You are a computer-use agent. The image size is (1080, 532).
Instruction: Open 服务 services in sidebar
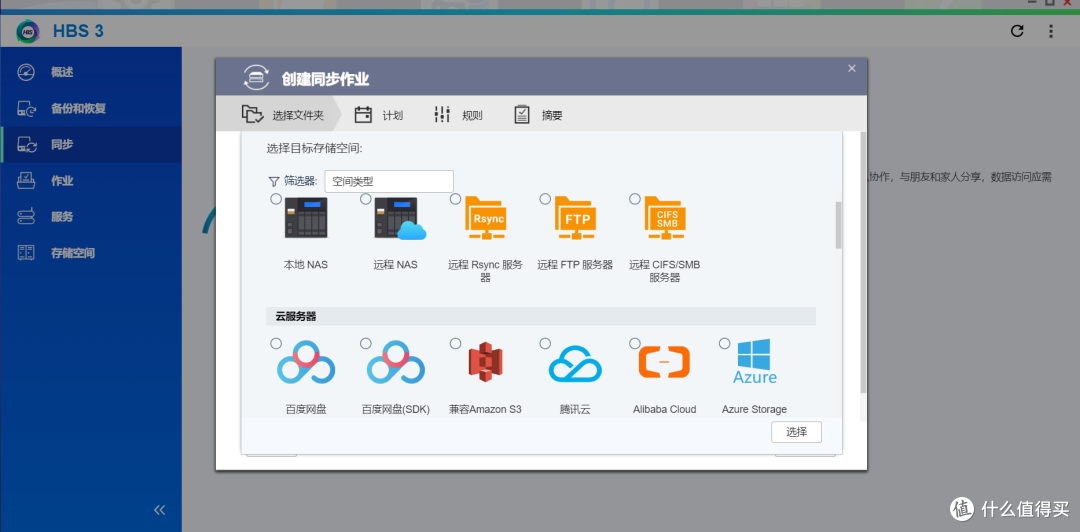pyautogui.click(x=91, y=217)
